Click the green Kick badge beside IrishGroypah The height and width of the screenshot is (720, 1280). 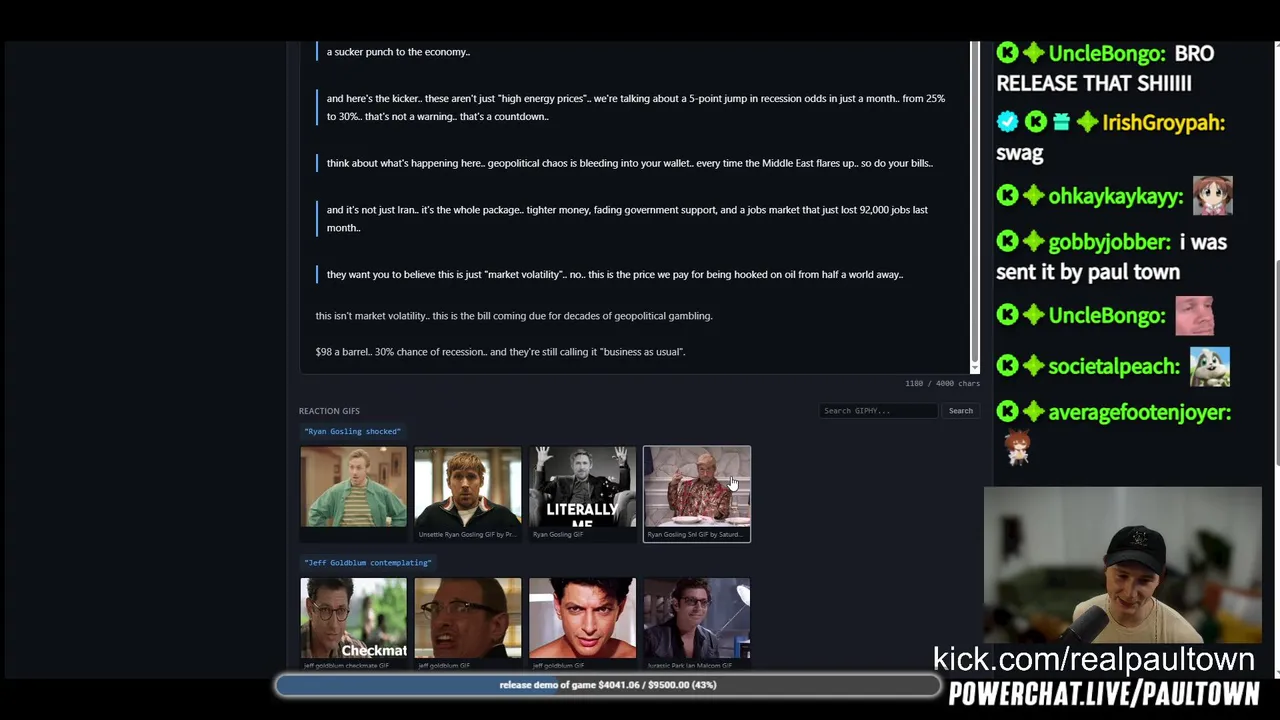[1035, 122]
